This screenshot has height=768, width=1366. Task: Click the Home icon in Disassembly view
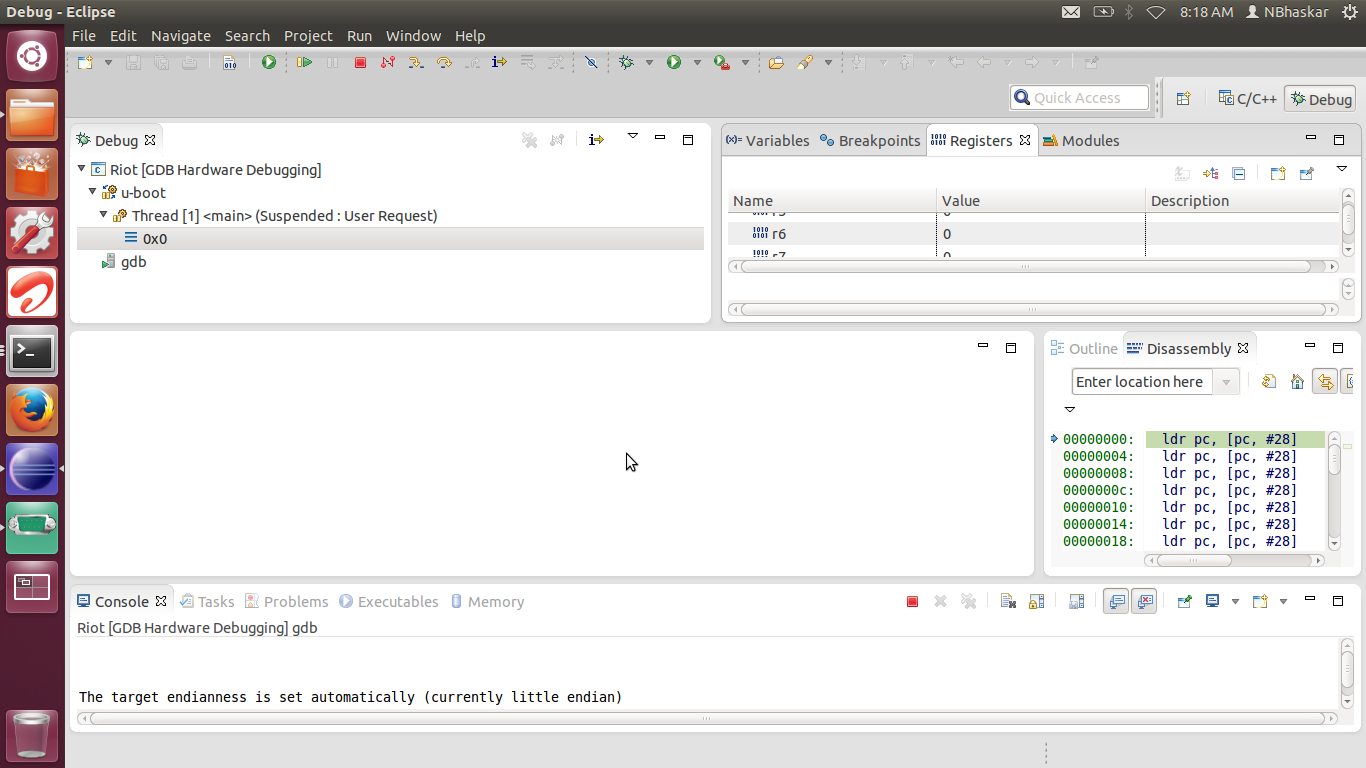1297,382
